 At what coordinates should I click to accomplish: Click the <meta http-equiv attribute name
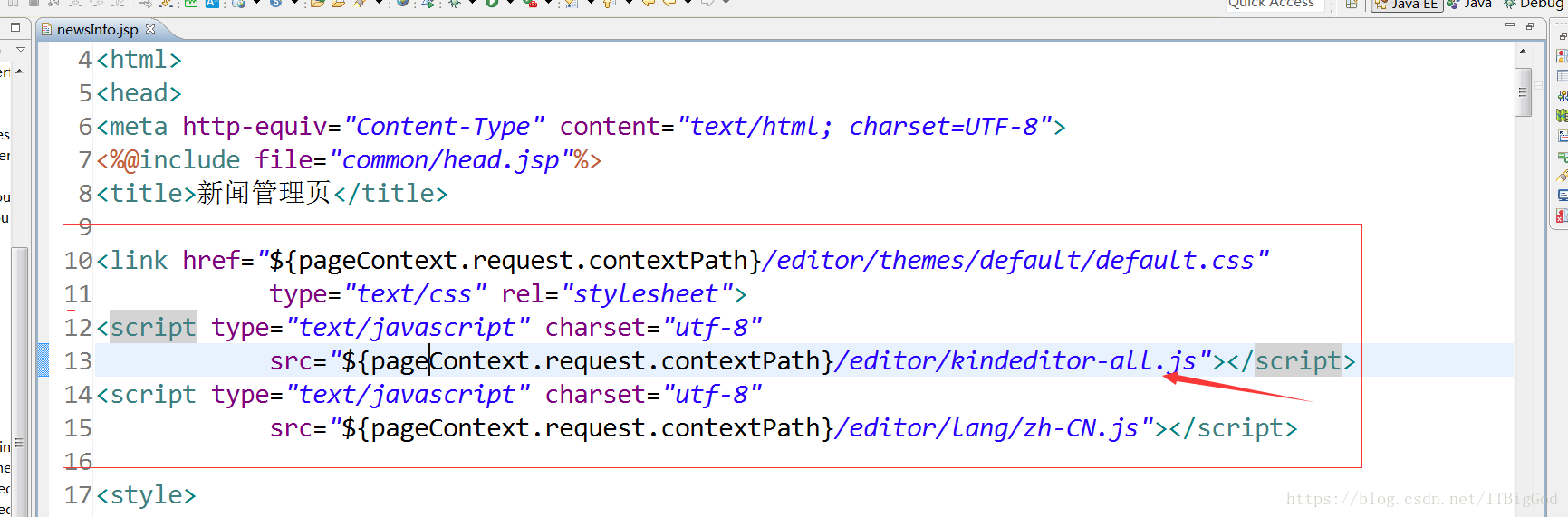pos(255,127)
